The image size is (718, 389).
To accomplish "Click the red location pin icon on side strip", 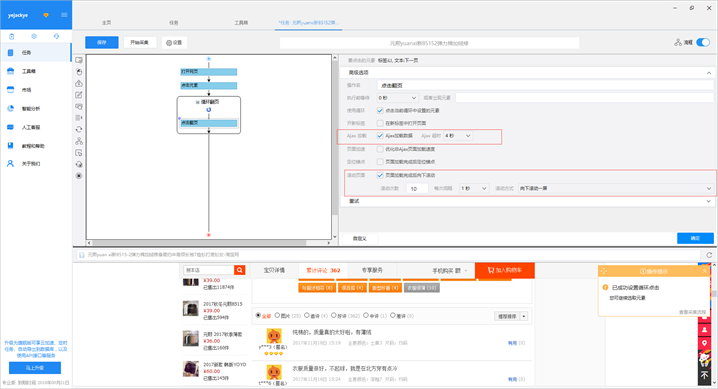I will (x=704, y=343).
